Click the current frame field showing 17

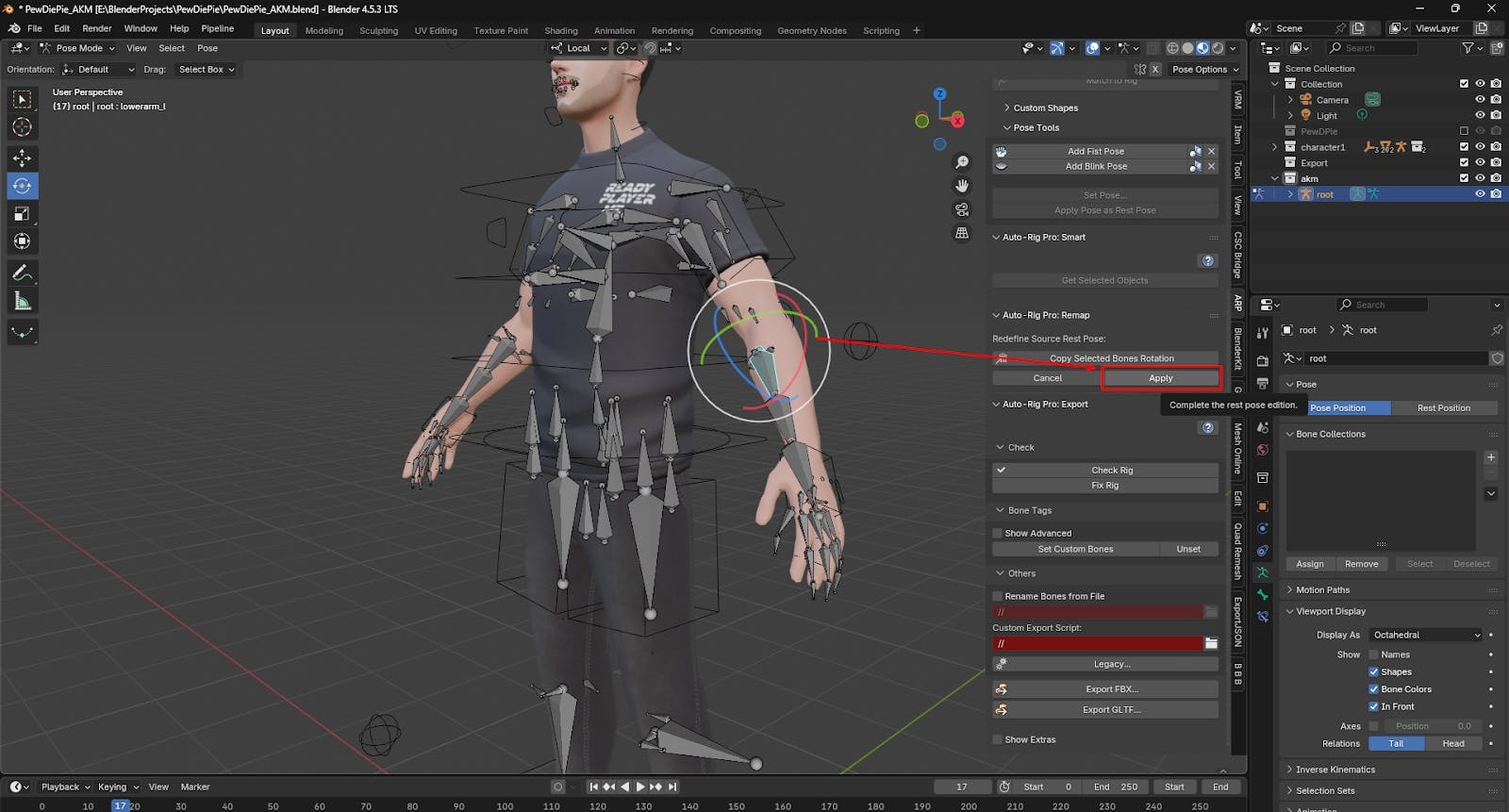click(962, 787)
